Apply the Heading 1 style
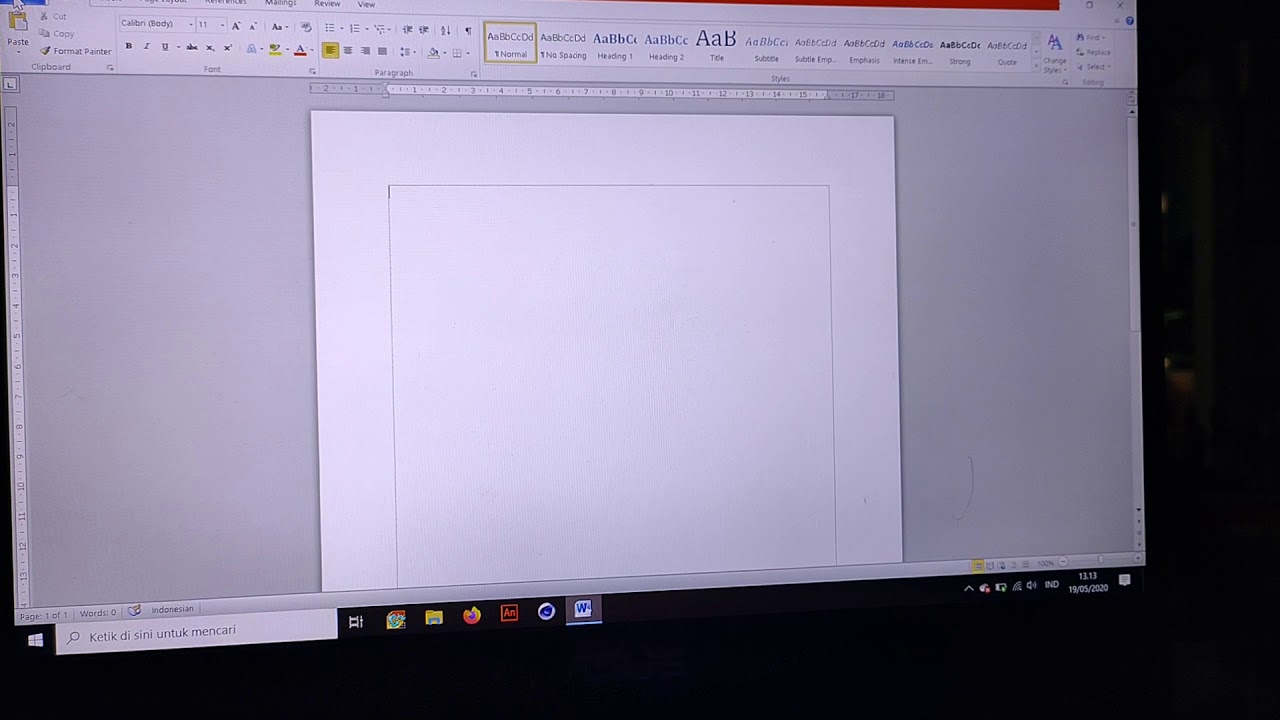The width and height of the screenshot is (1280, 720). click(x=615, y=45)
